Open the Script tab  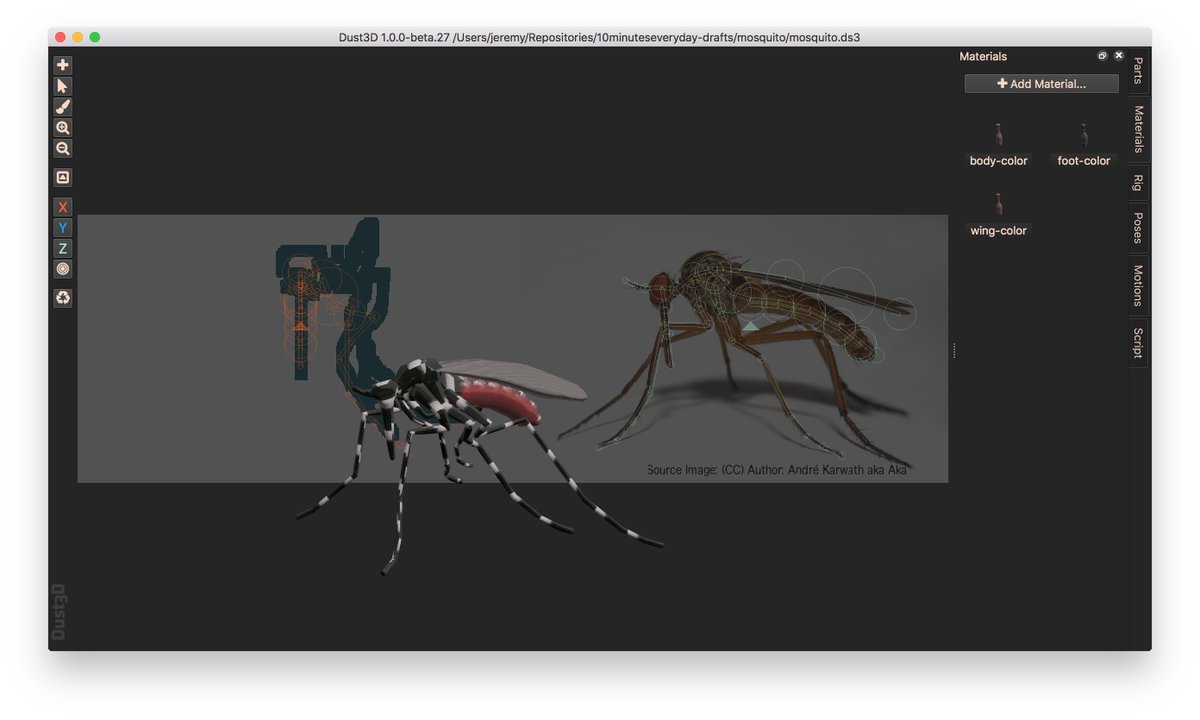[1138, 343]
